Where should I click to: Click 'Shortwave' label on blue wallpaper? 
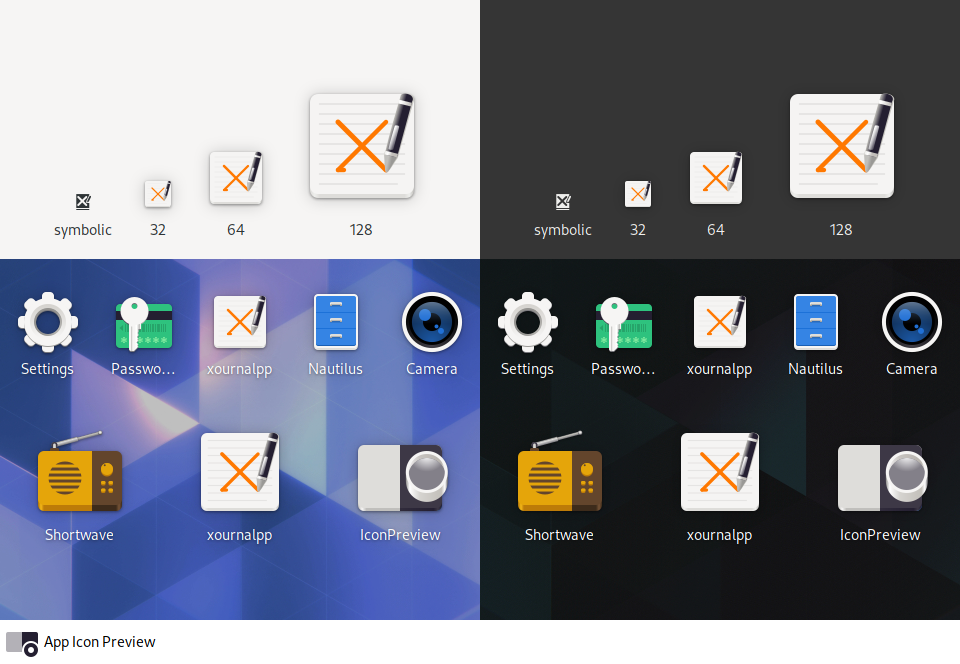point(79,535)
